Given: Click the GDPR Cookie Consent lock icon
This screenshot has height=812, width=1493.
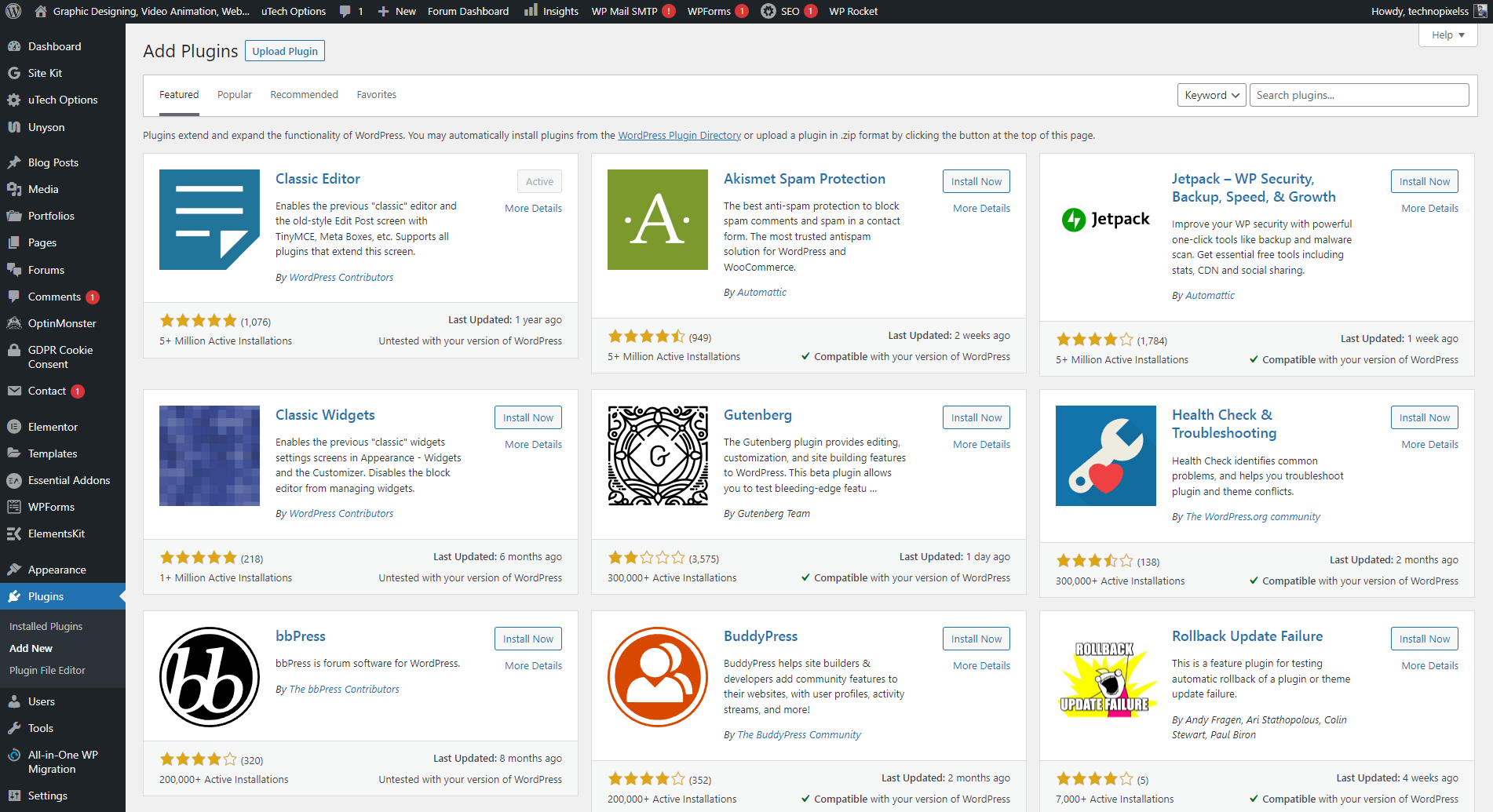Looking at the screenshot, I should (14, 351).
